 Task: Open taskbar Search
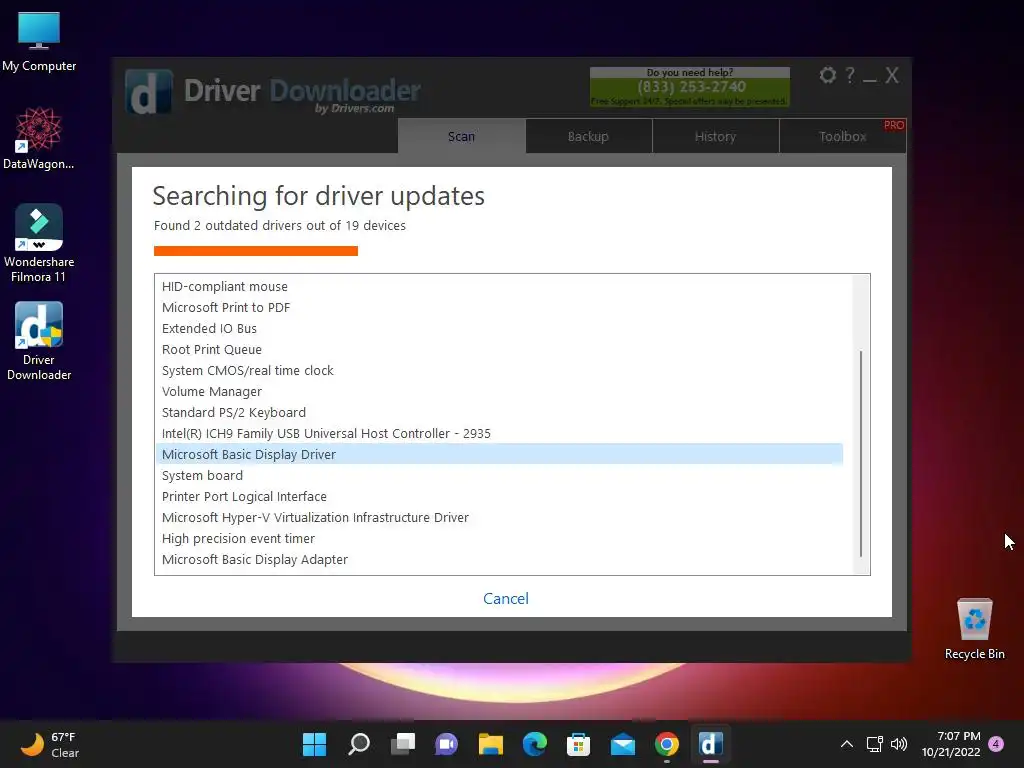pyautogui.click(x=359, y=744)
